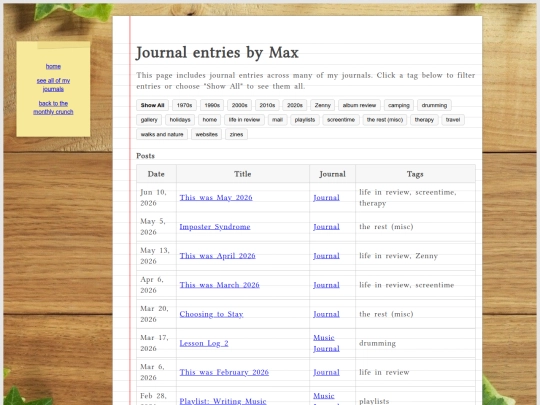Image resolution: width=540 pixels, height=405 pixels.
Task: Open Journal link in February 2026 row
Action: pyautogui.click(x=326, y=372)
